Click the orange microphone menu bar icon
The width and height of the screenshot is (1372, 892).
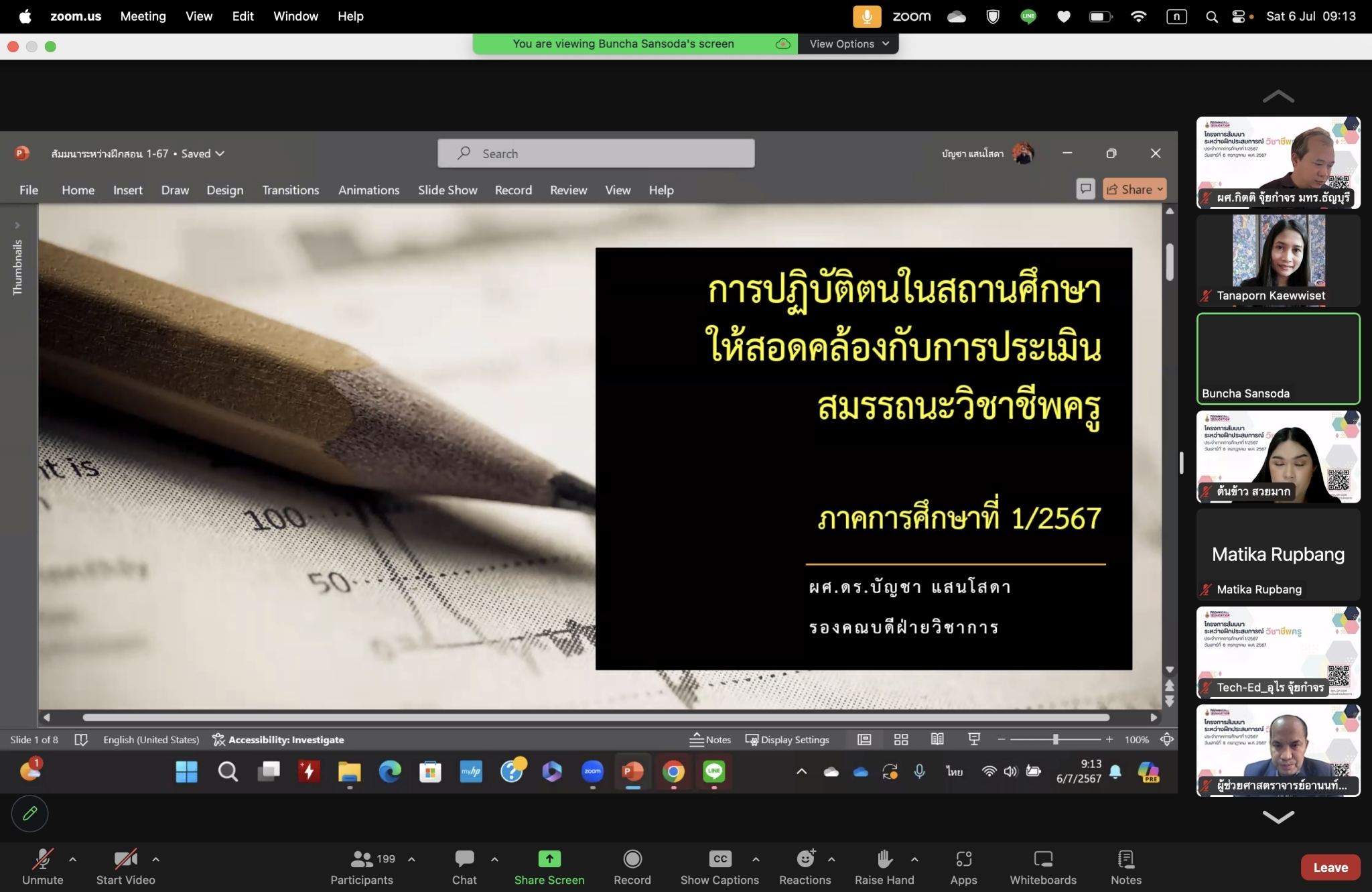(x=867, y=16)
